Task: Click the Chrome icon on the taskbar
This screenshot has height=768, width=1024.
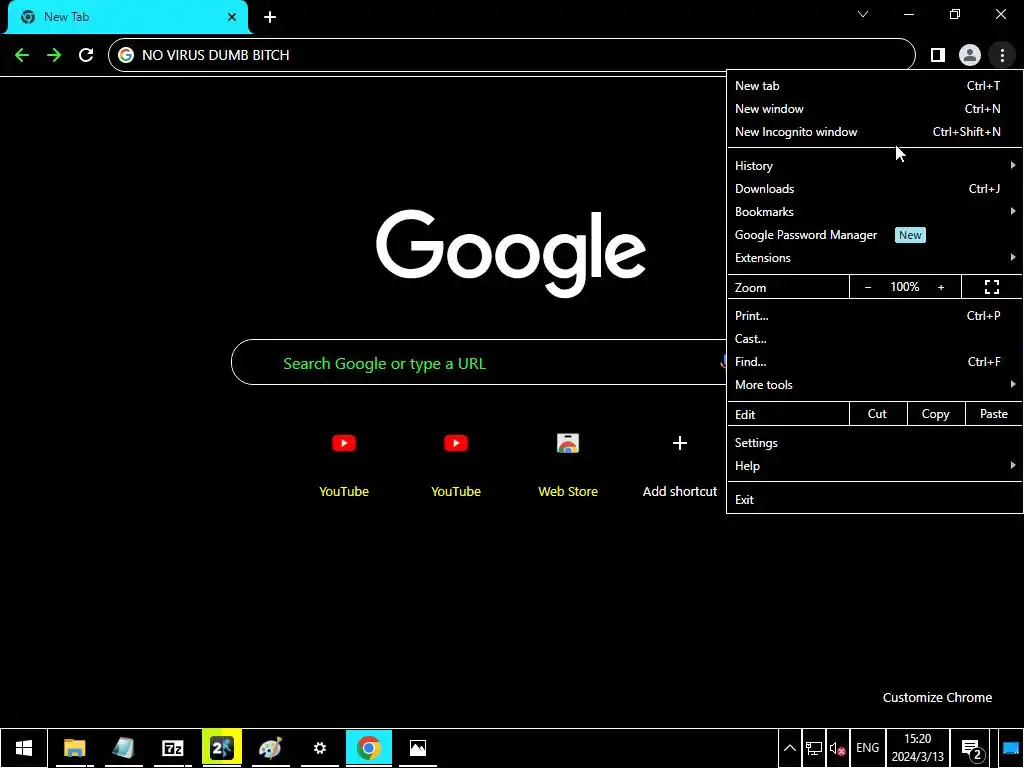Action: pyautogui.click(x=368, y=748)
